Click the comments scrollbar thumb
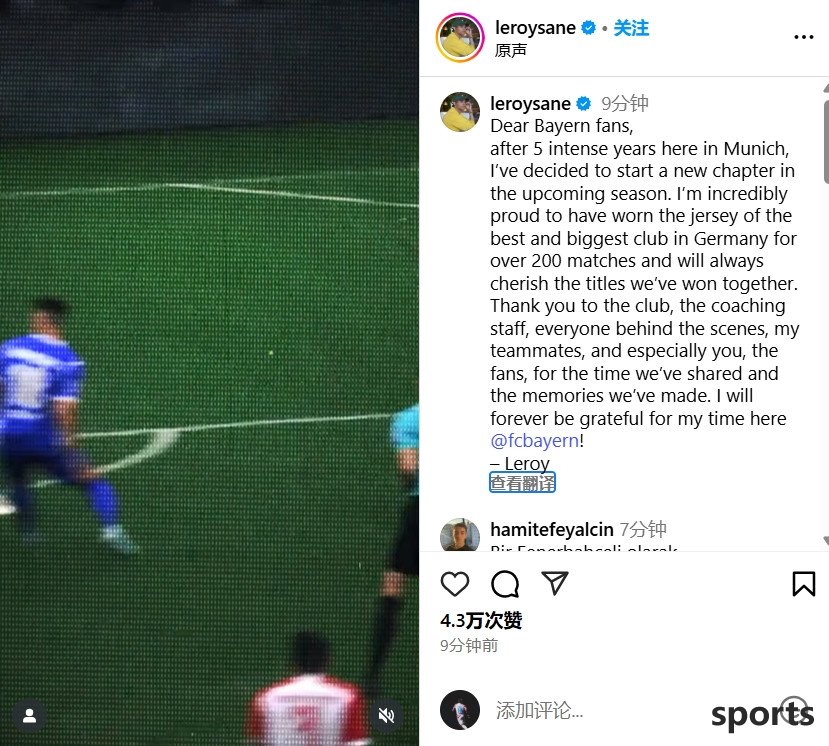829x746 pixels. click(x=826, y=141)
